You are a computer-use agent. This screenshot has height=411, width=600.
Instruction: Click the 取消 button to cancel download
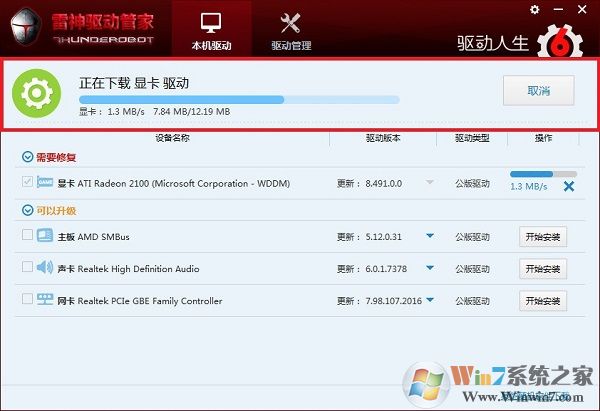coord(538,91)
